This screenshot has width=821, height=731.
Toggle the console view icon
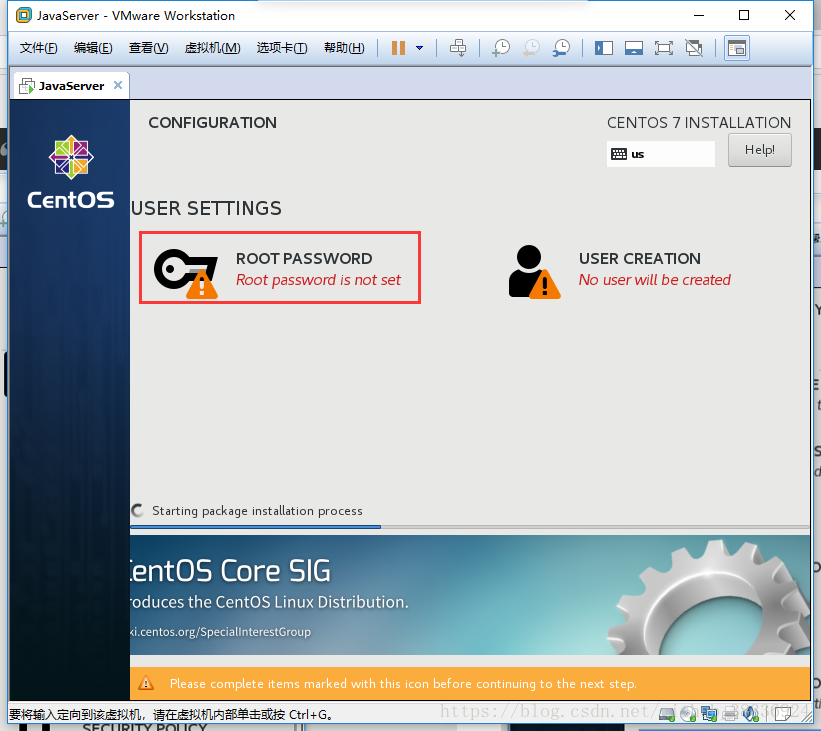coord(737,48)
